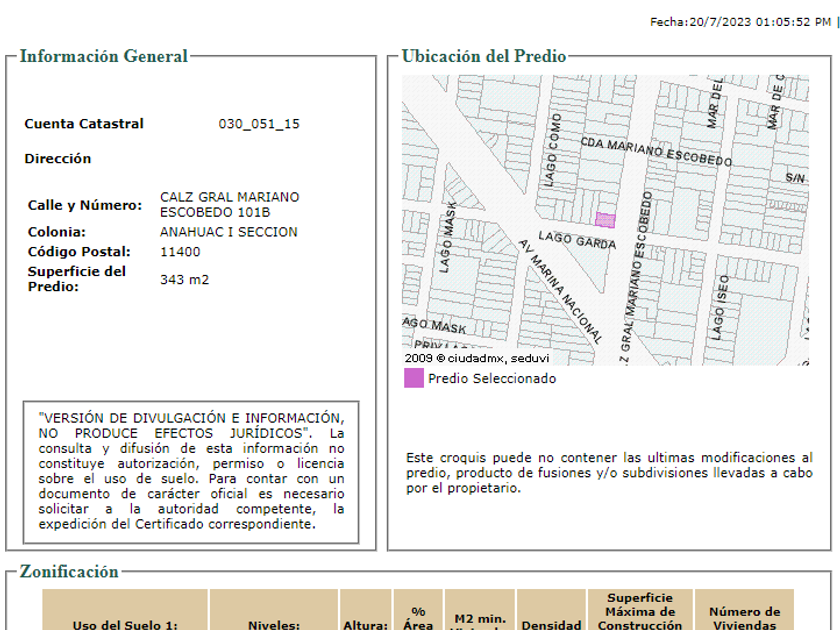Click the Predio Seleccionado legend text
840x630 pixels.
(x=492, y=379)
